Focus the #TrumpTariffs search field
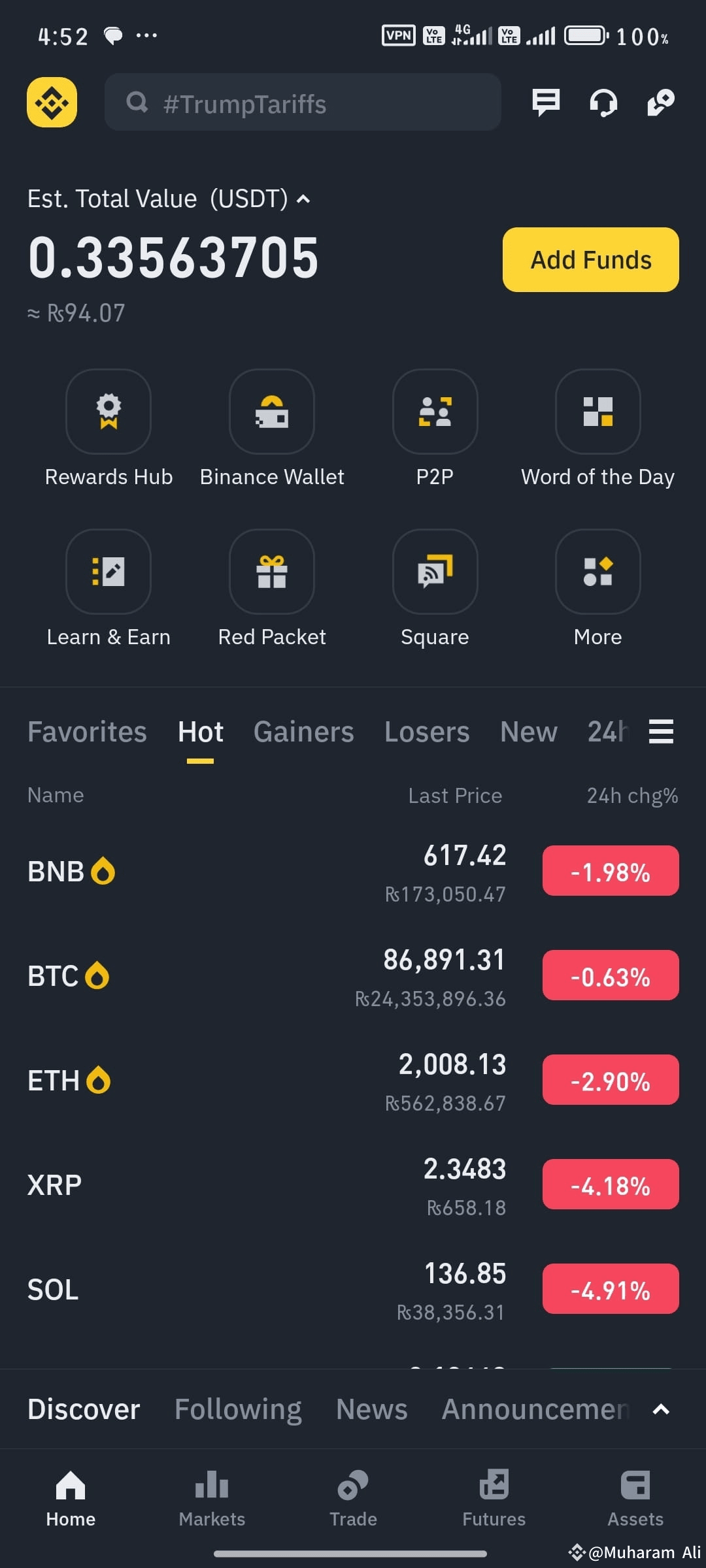This screenshot has height=1568, width=706. click(303, 103)
